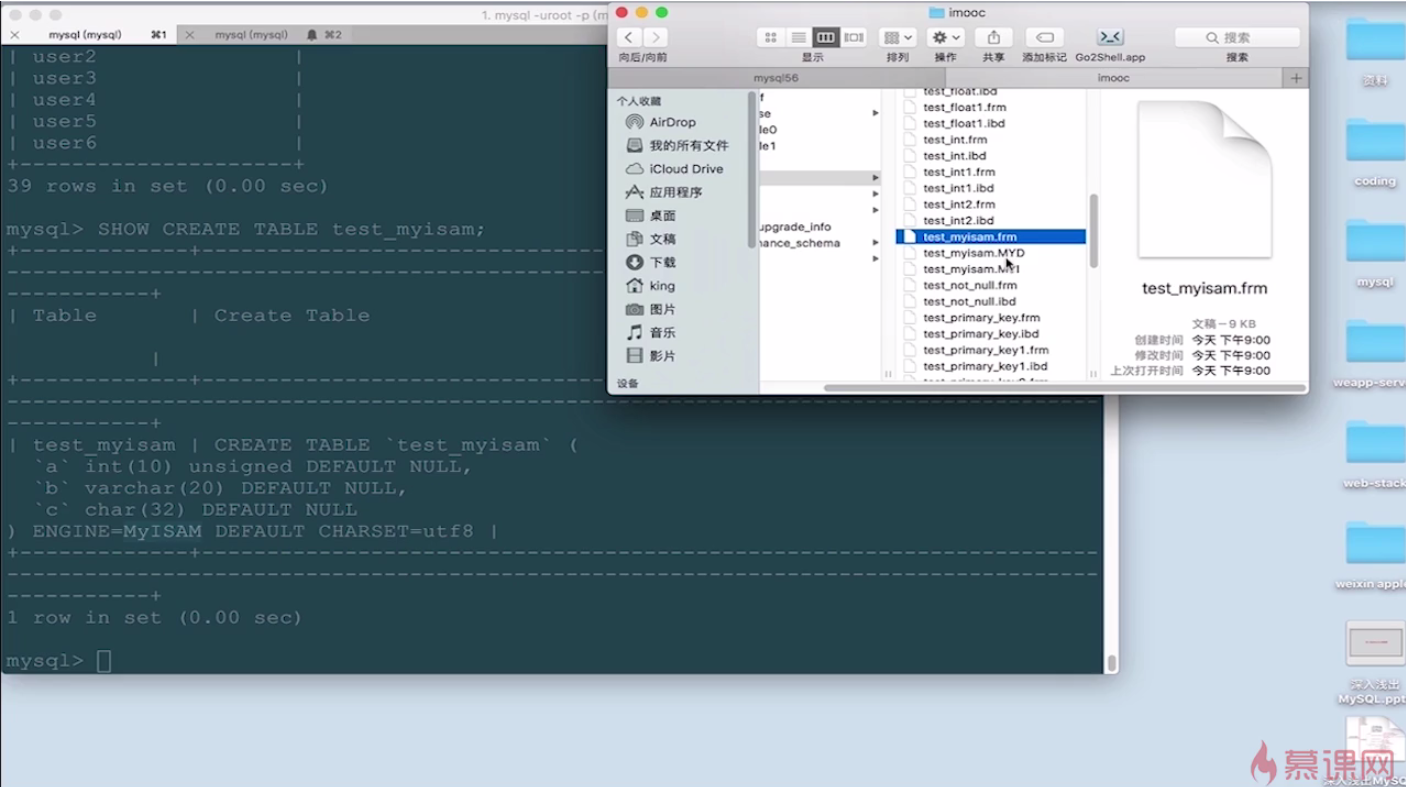Image resolution: width=1406 pixels, height=787 pixels.
Task: Switch to the imooc Finder tab
Action: pos(1113,77)
